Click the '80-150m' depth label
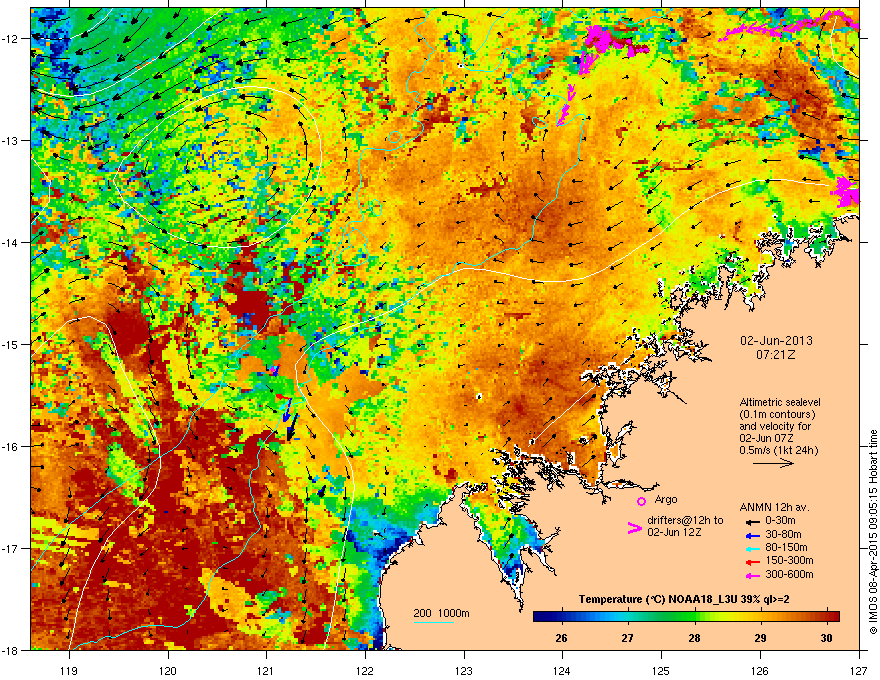Screen dimensions: 880x680 point(786,548)
